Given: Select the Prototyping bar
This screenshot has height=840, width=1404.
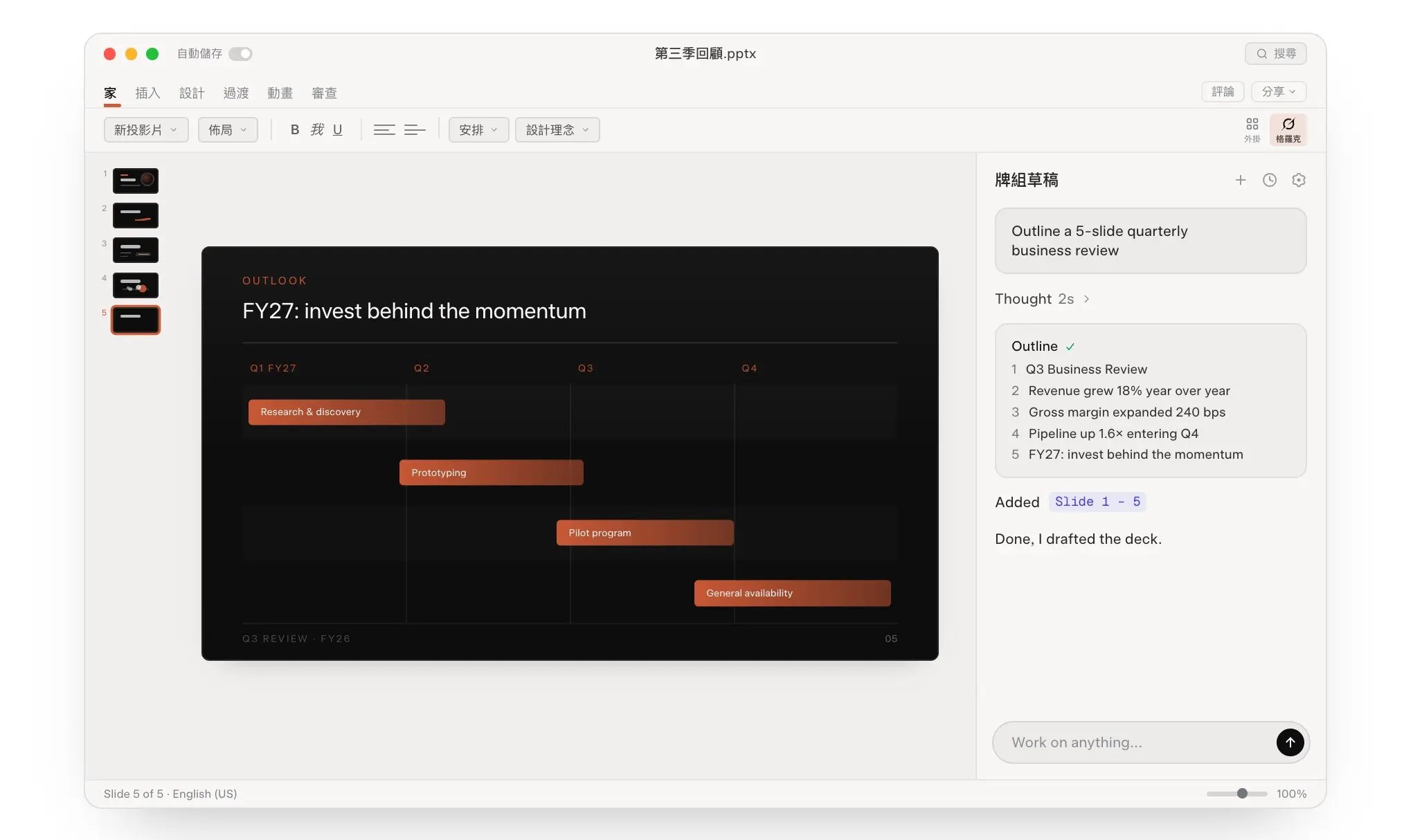Looking at the screenshot, I should (x=491, y=473).
